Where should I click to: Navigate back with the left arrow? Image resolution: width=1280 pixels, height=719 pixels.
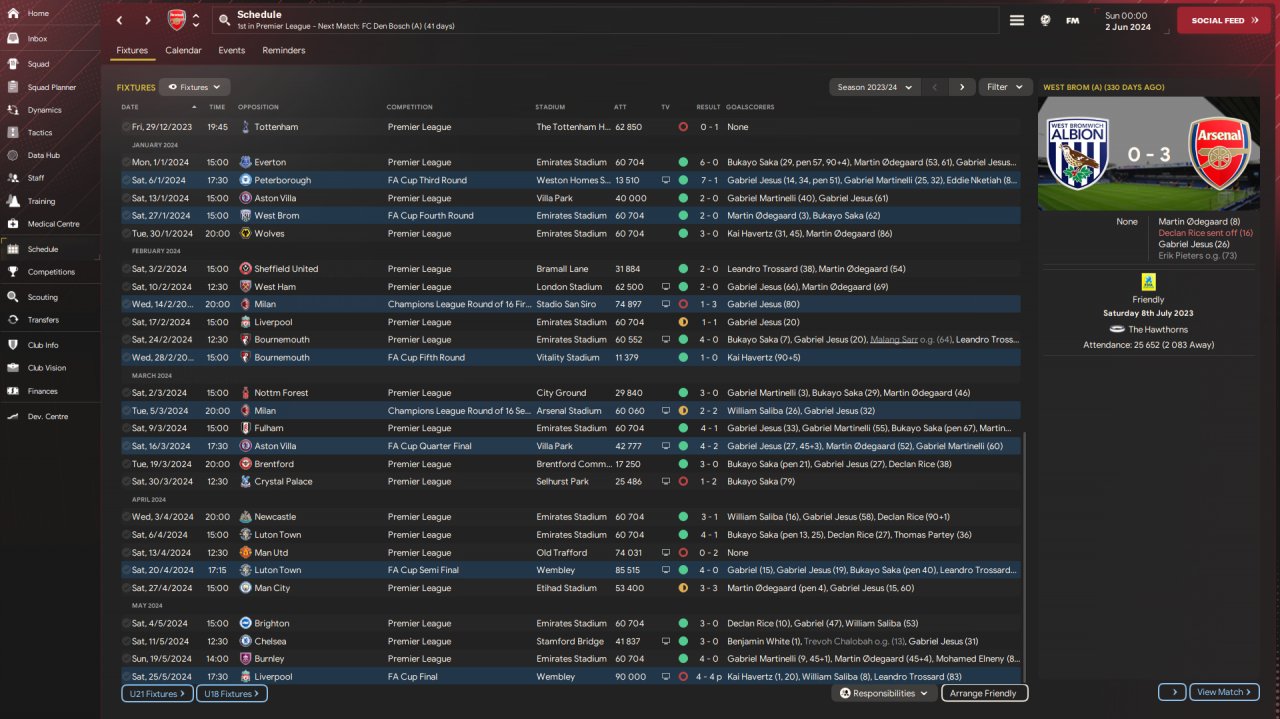tap(120, 20)
